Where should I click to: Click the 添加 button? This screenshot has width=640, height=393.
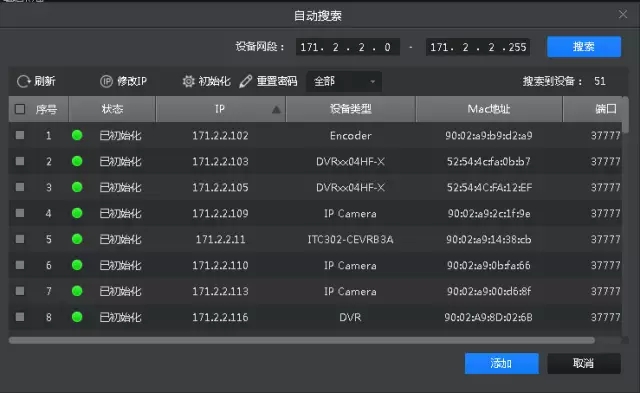(502, 363)
